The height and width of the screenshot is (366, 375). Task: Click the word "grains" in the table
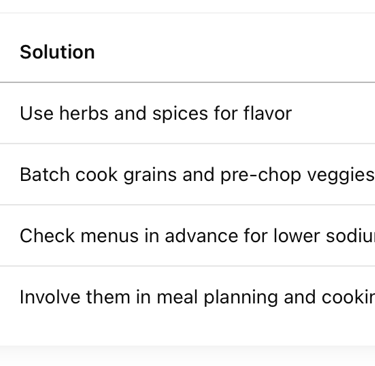coord(150,176)
